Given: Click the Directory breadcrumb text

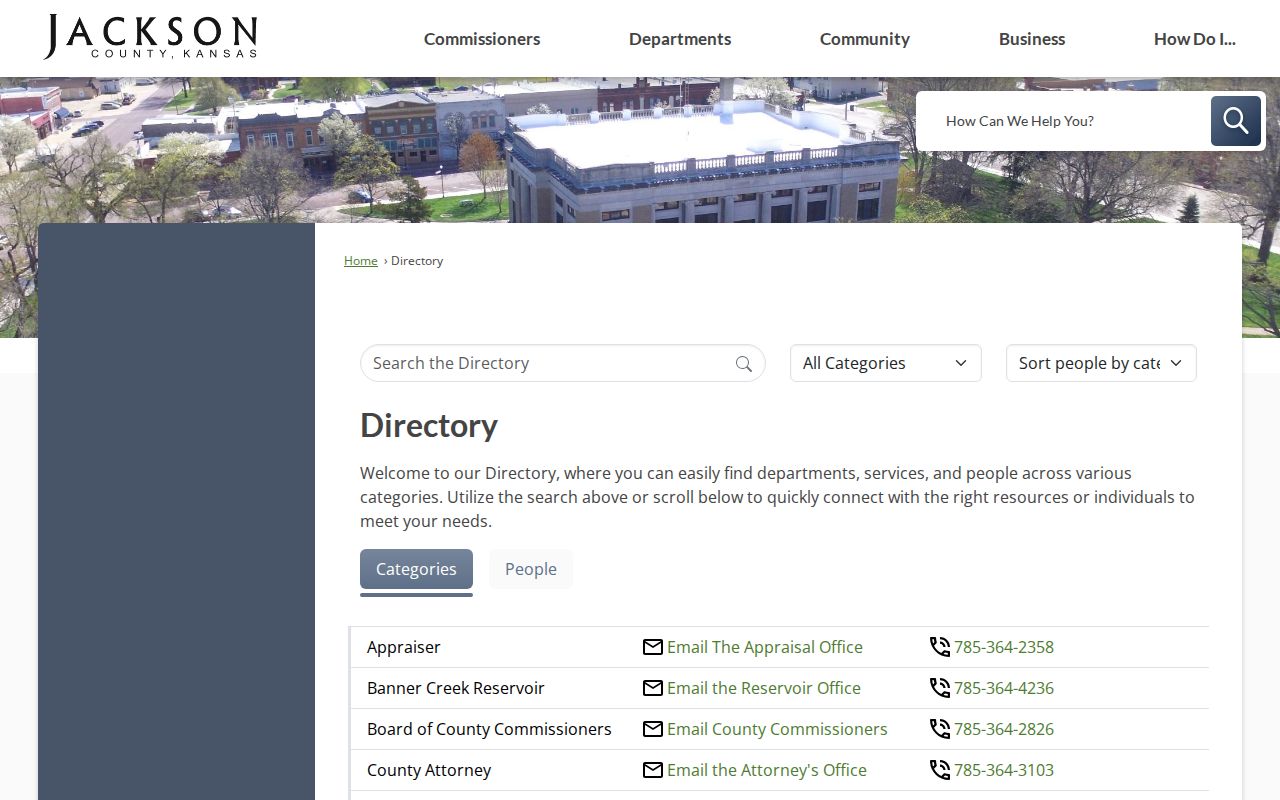Looking at the screenshot, I should (x=417, y=261).
